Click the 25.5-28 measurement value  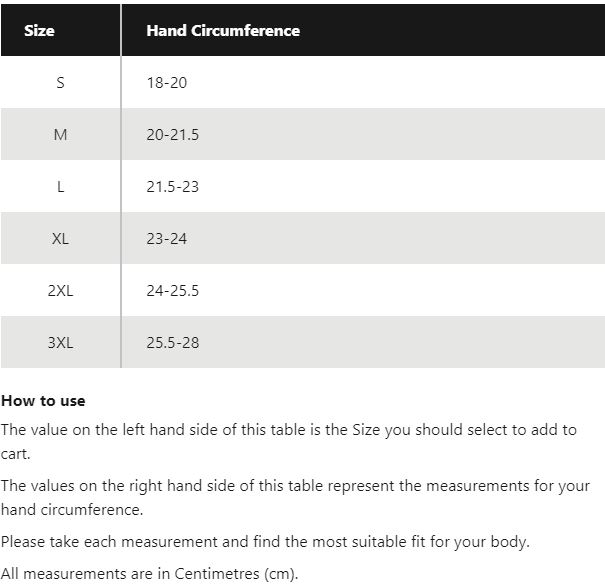point(172,343)
